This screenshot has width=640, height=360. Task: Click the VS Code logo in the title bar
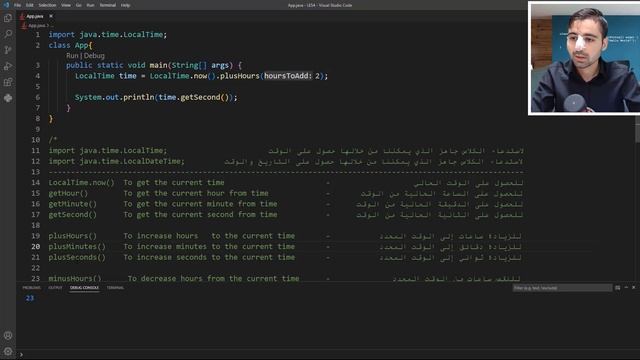coord(6,5)
